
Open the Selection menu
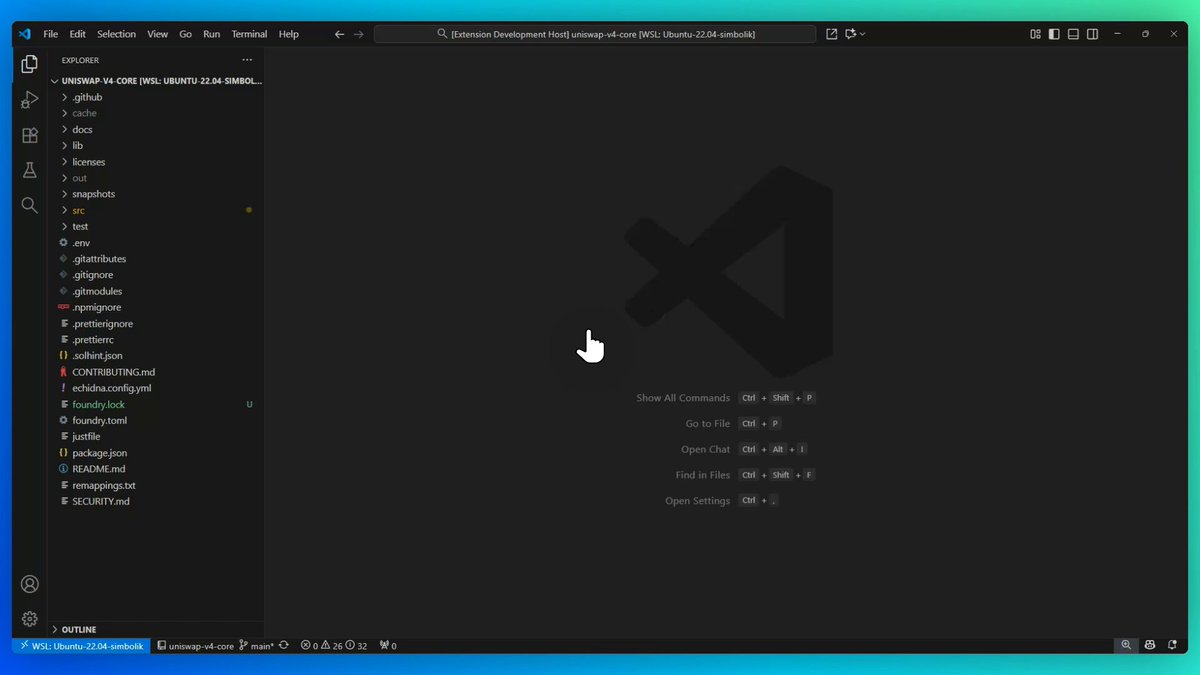tap(116, 34)
